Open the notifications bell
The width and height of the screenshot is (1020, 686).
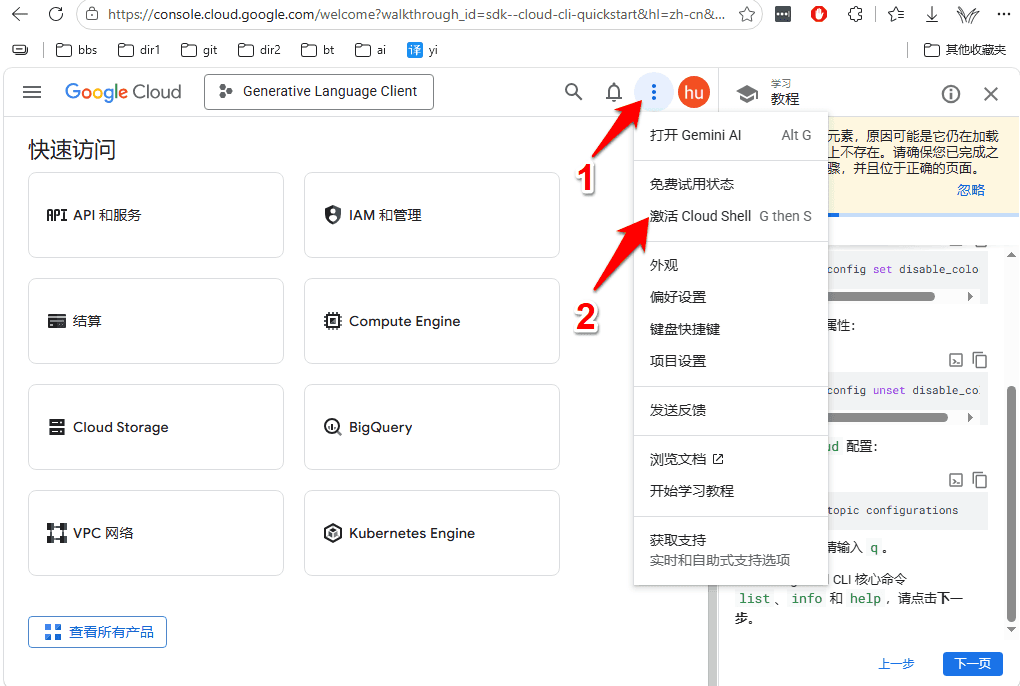pyautogui.click(x=613, y=92)
